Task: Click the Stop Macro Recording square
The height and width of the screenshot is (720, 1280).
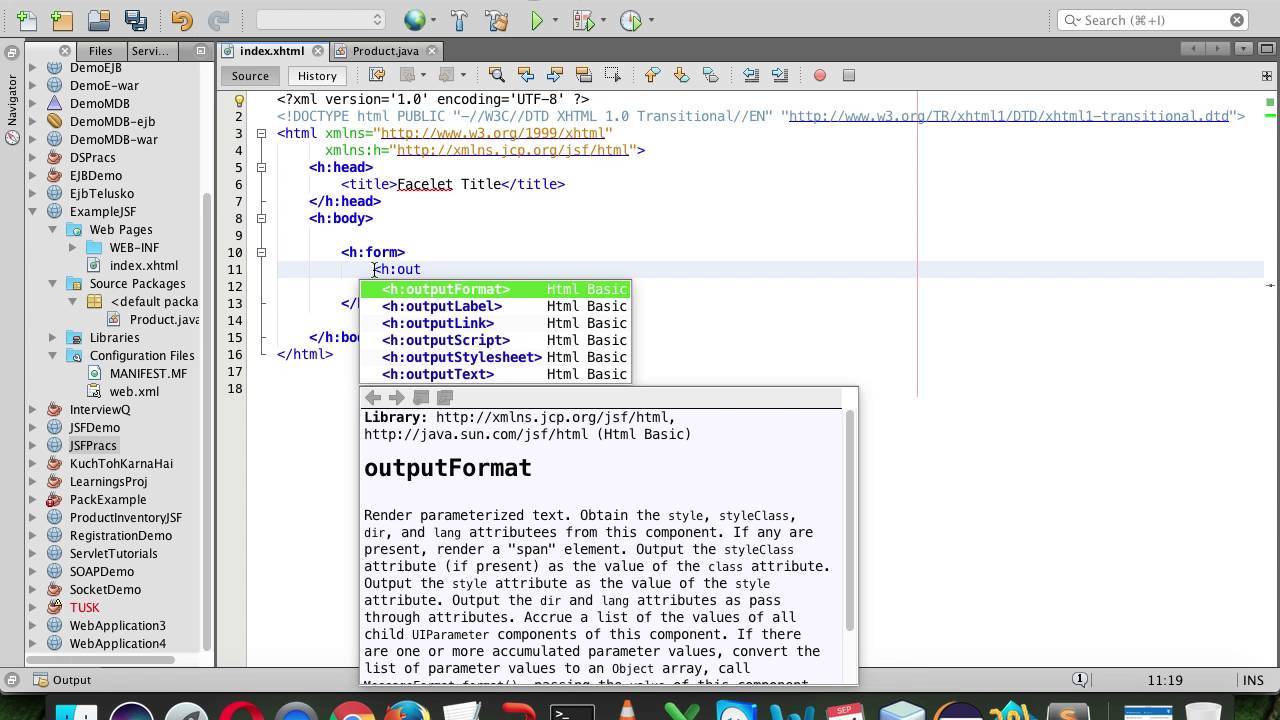Action: coord(849,75)
